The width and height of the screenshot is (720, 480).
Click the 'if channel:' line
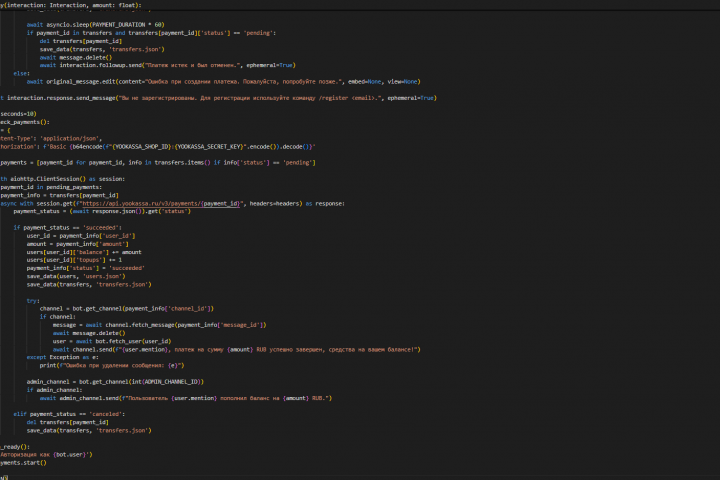57,317
